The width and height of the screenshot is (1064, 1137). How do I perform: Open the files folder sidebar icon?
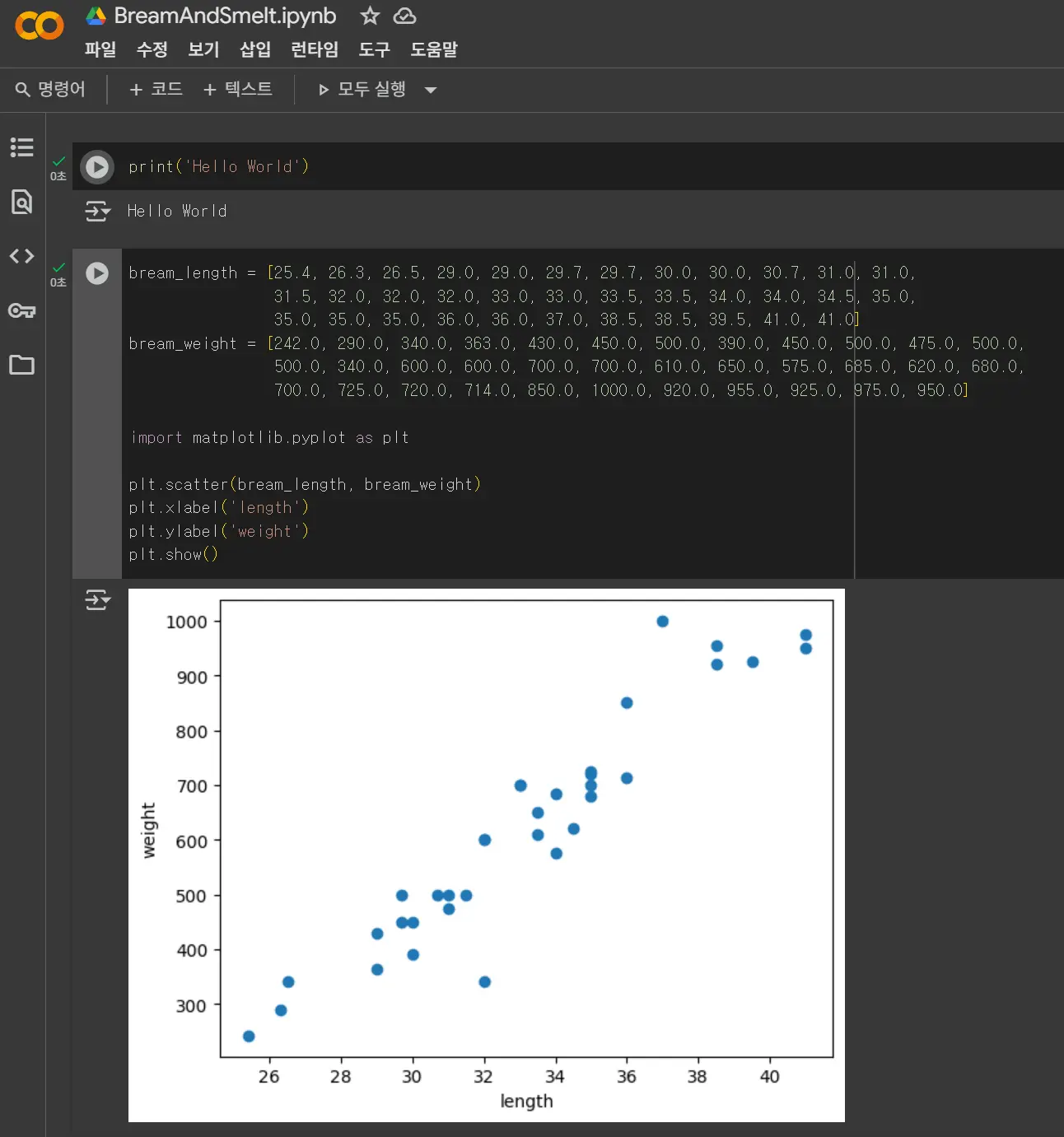(21, 365)
